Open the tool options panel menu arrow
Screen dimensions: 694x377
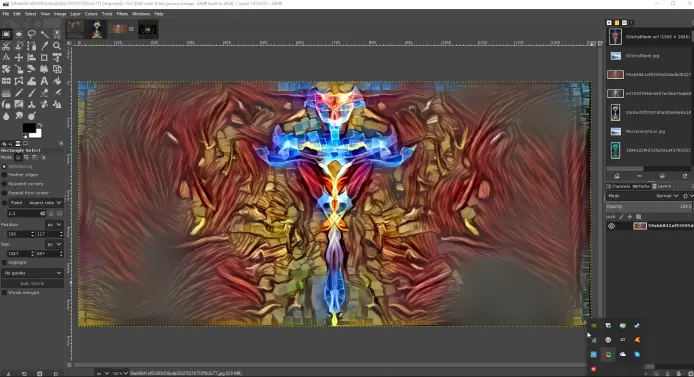[x=61, y=143]
